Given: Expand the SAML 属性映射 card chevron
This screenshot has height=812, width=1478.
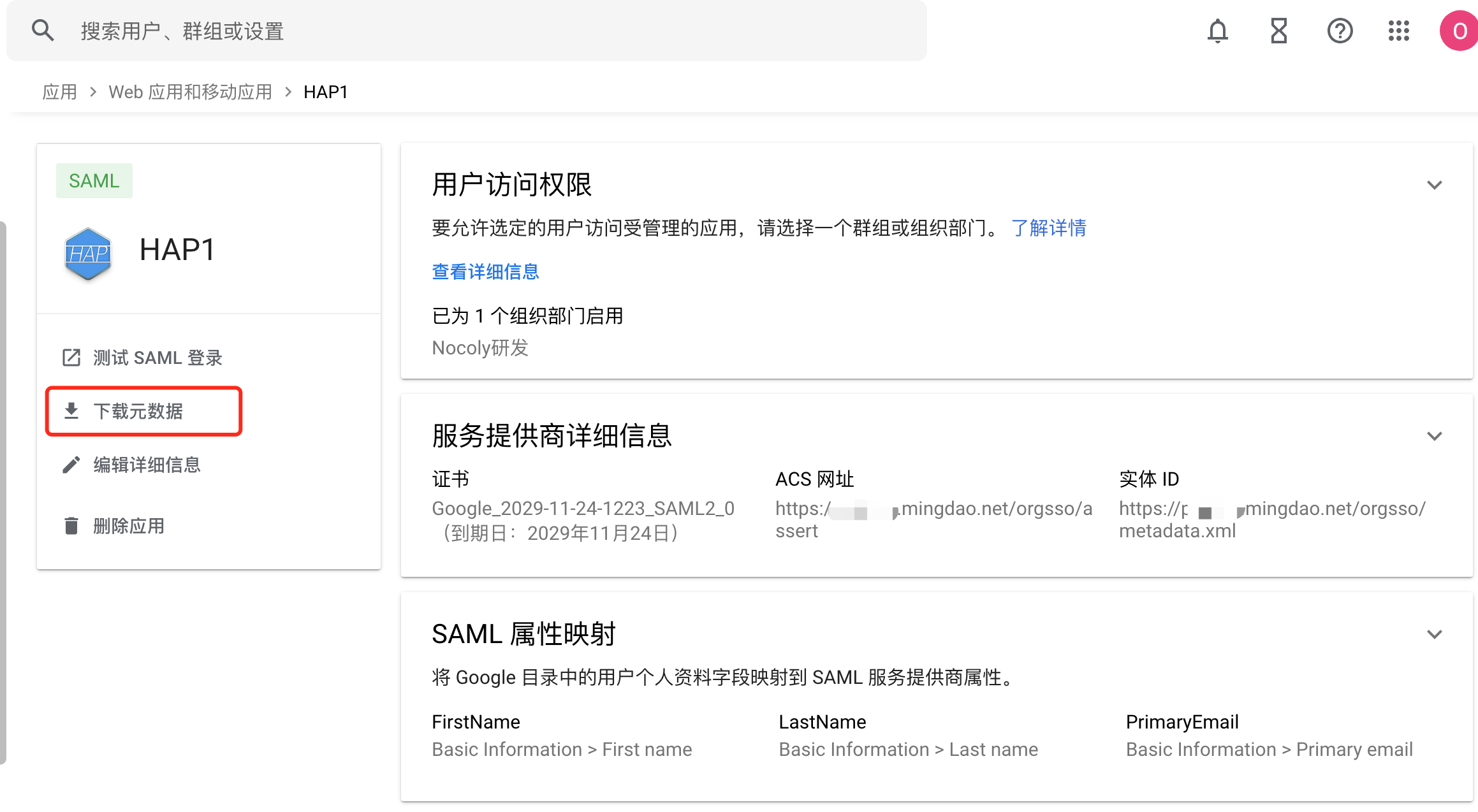Looking at the screenshot, I should pyautogui.click(x=1435, y=634).
